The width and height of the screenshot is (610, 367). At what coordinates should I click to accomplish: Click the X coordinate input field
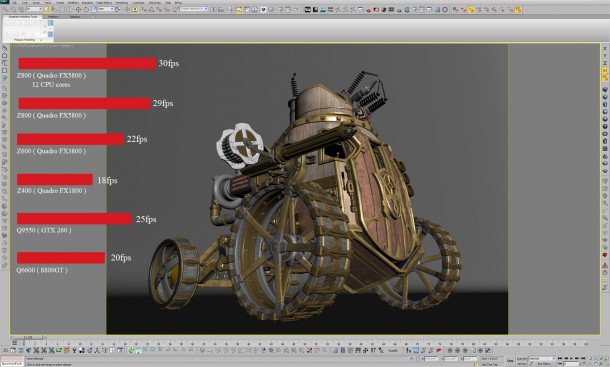coord(431,359)
